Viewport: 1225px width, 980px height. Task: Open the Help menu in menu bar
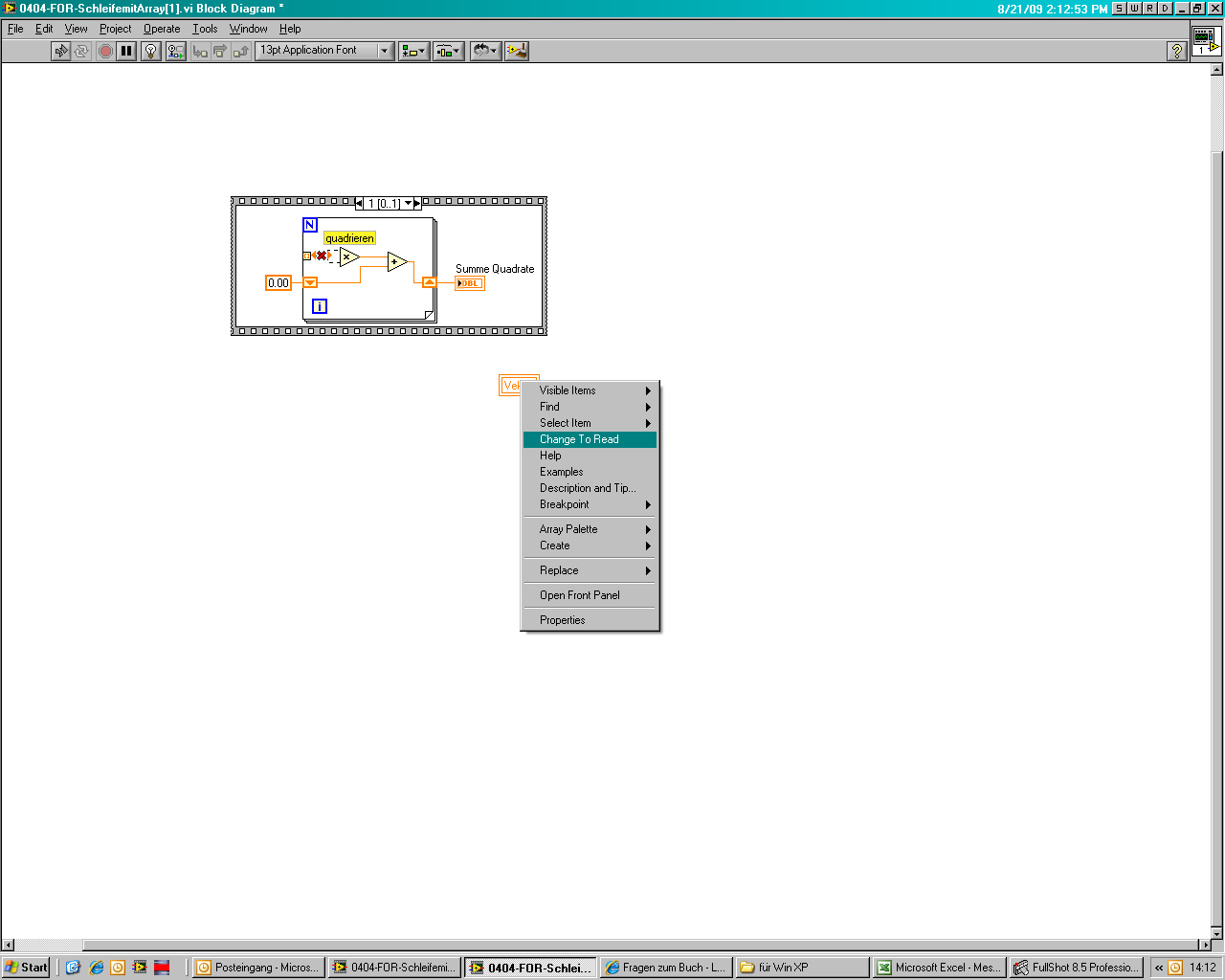point(290,29)
